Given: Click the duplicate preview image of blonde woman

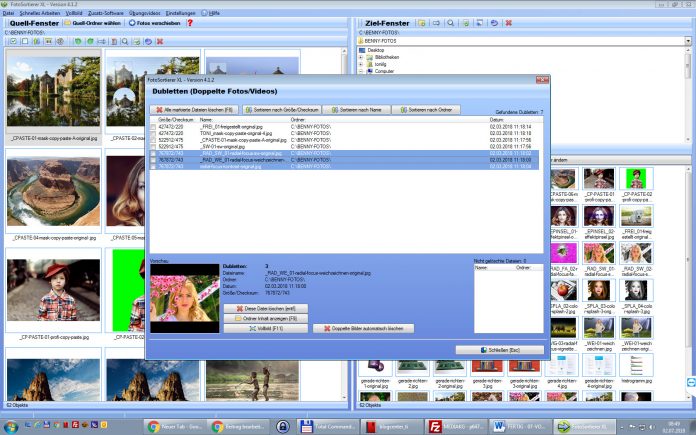Looking at the screenshot, I should coord(185,298).
